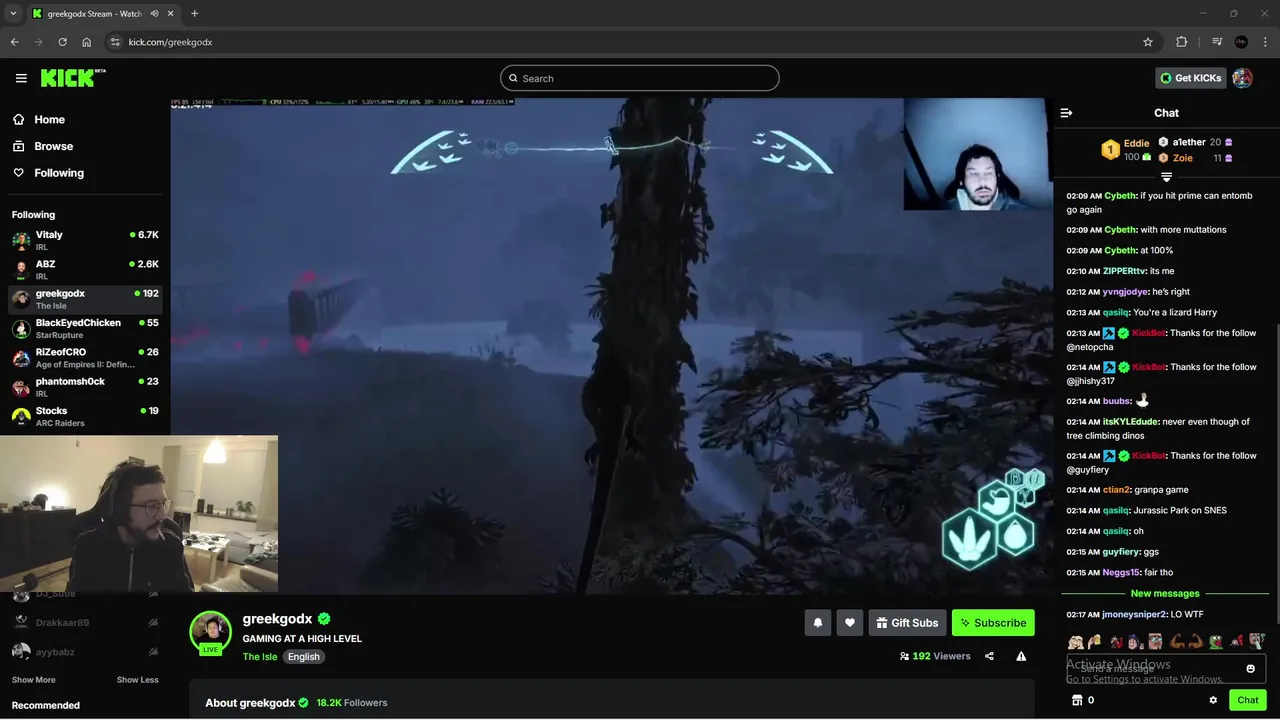
Task: Open Following in the sidebar
Action: coord(48,173)
